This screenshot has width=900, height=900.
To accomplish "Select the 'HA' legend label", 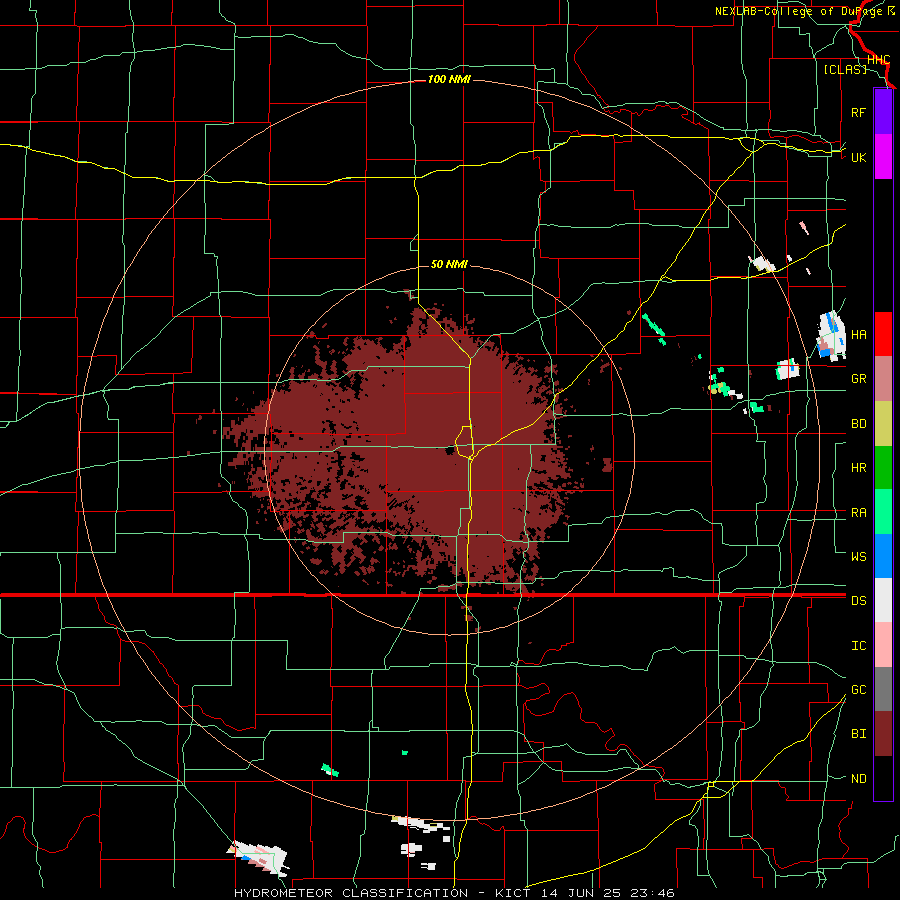I will [858, 334].
